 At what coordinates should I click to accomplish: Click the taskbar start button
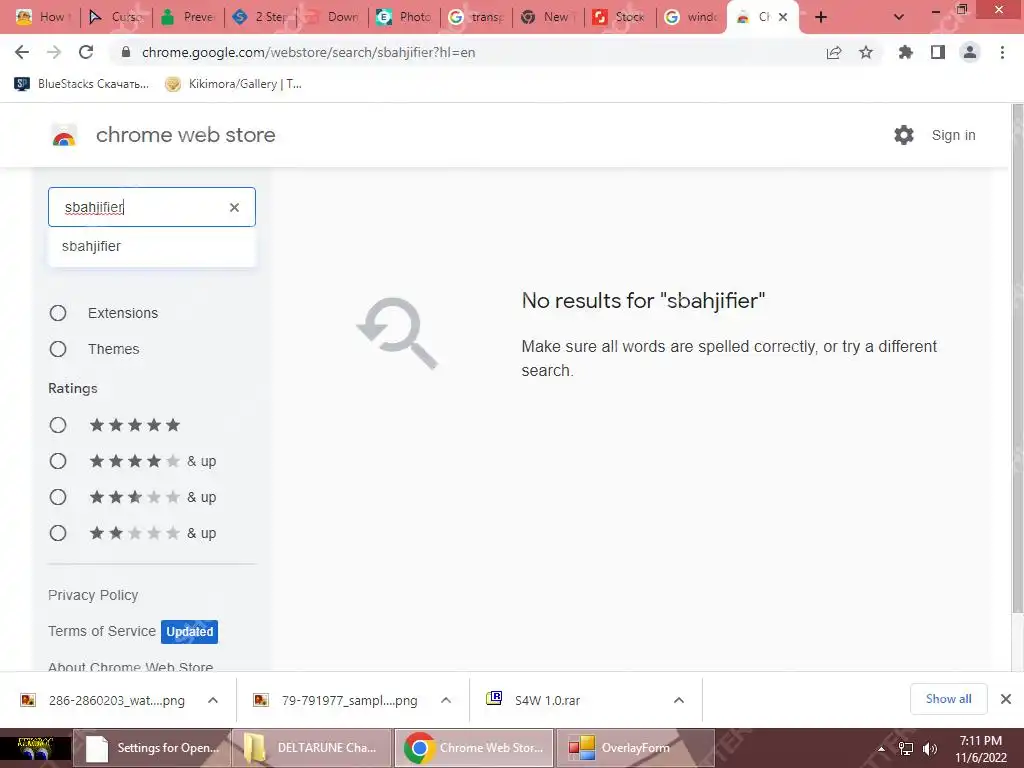[35, 748]
